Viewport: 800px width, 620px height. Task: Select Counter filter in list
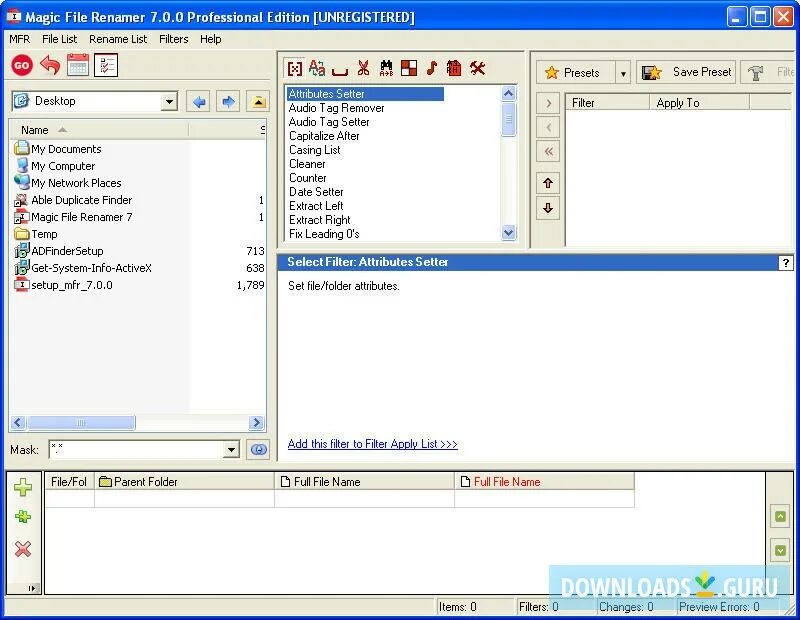tap(308, 178)
